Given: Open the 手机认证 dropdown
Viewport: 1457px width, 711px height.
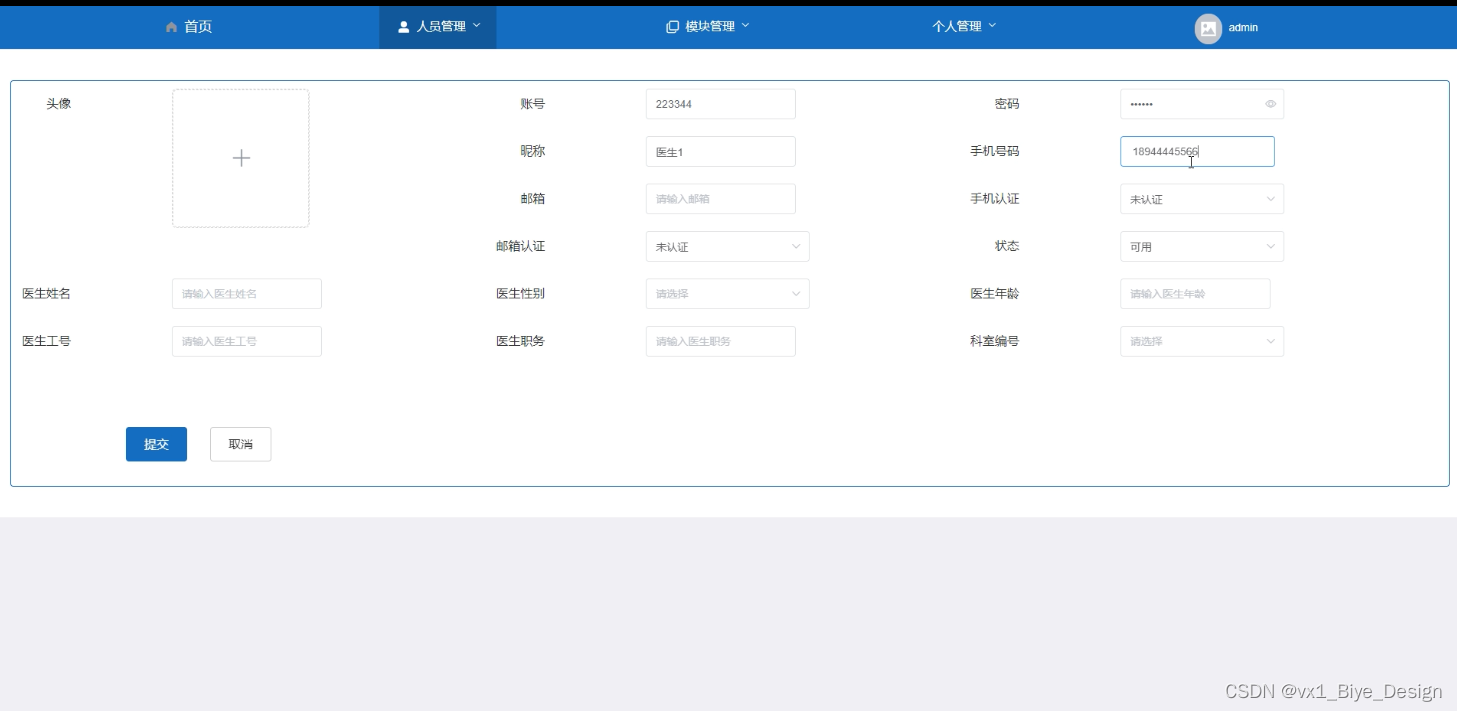Looking at the screenshot, I should 1202,199.
